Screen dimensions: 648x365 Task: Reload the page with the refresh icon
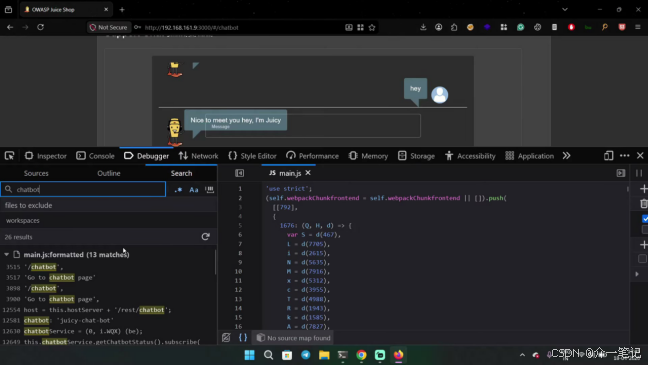click(40, 27)
